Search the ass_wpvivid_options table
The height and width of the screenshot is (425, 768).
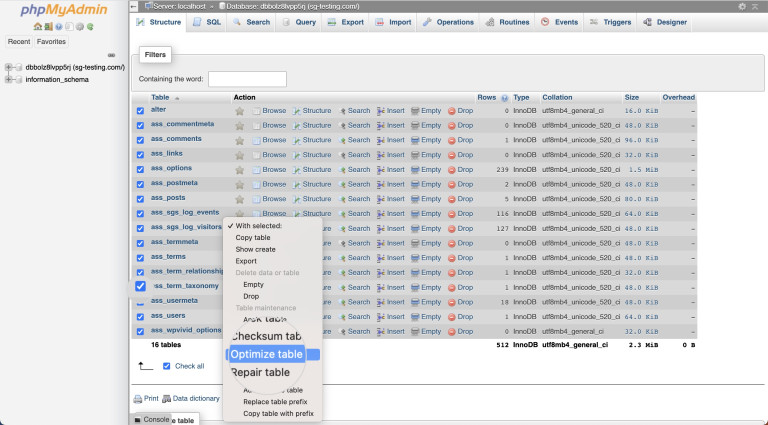[x=354, y=331]
